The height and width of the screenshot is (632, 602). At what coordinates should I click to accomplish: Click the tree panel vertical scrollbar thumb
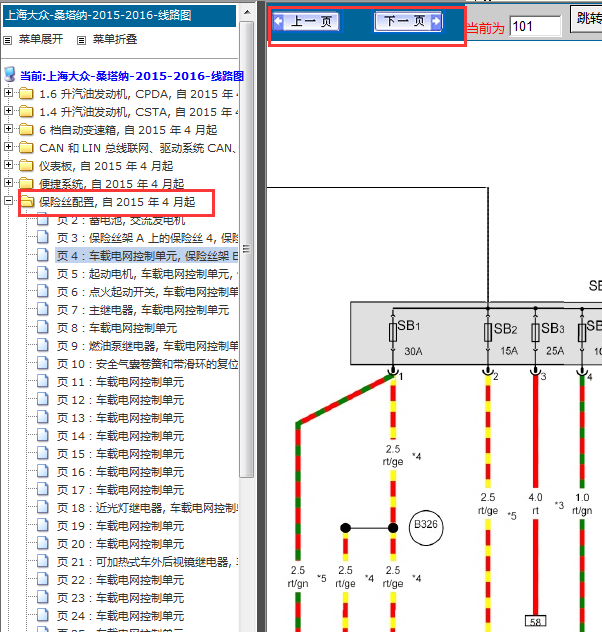tap(247, 249)
